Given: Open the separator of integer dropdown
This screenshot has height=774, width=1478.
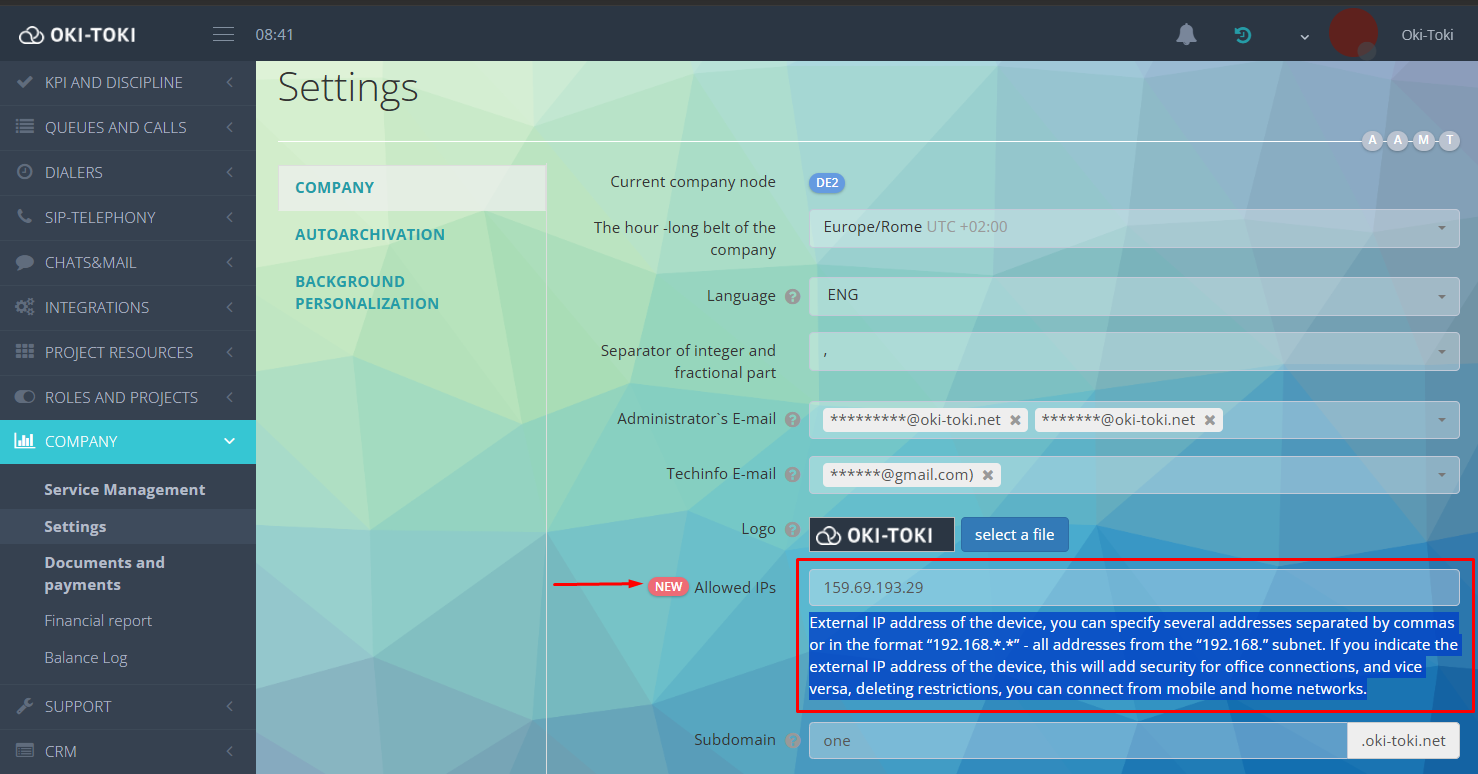Looking at the screenshot, I should [1134, 351].
